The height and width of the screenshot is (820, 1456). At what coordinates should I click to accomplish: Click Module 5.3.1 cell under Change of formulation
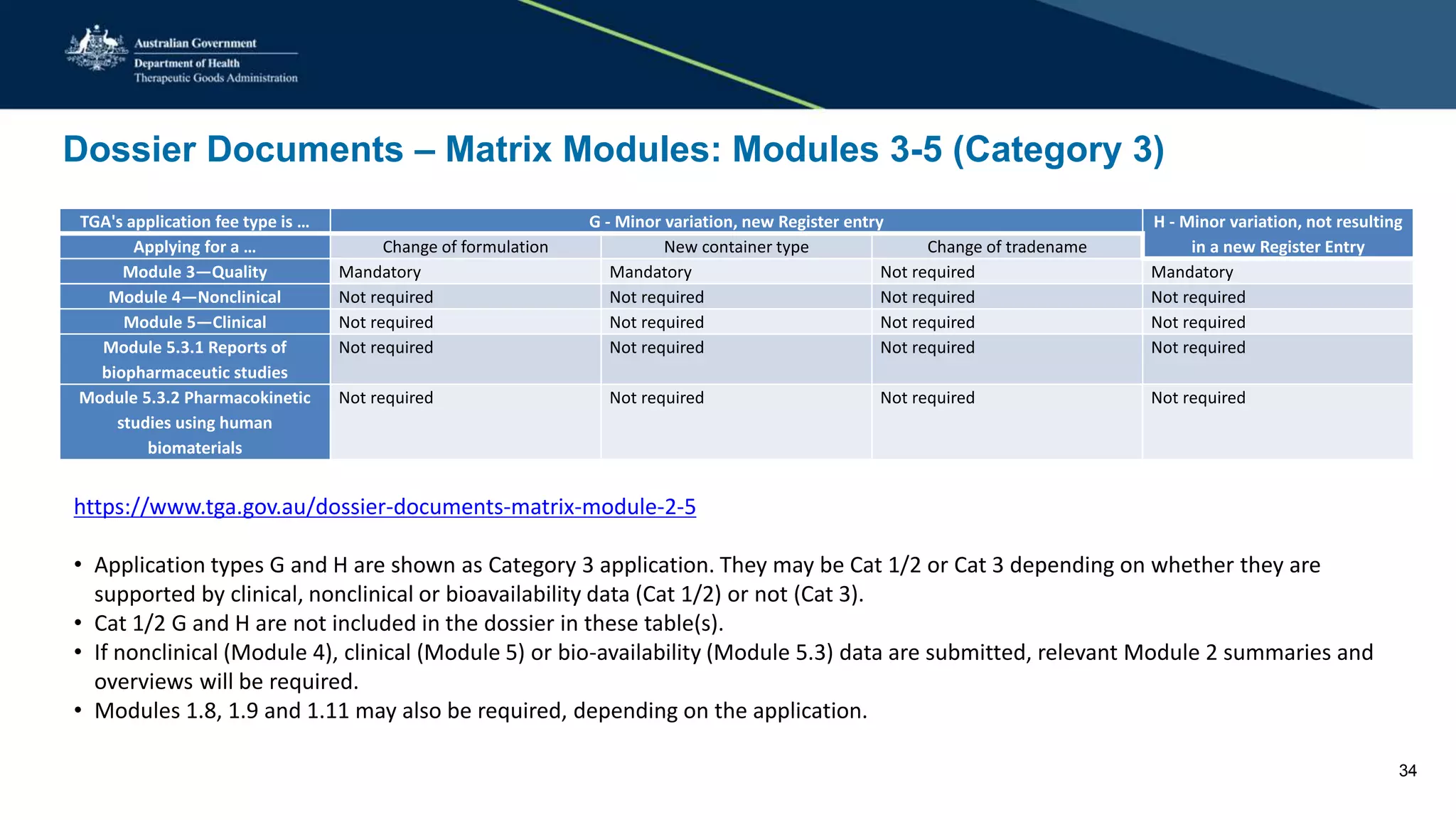click(466, 359)
